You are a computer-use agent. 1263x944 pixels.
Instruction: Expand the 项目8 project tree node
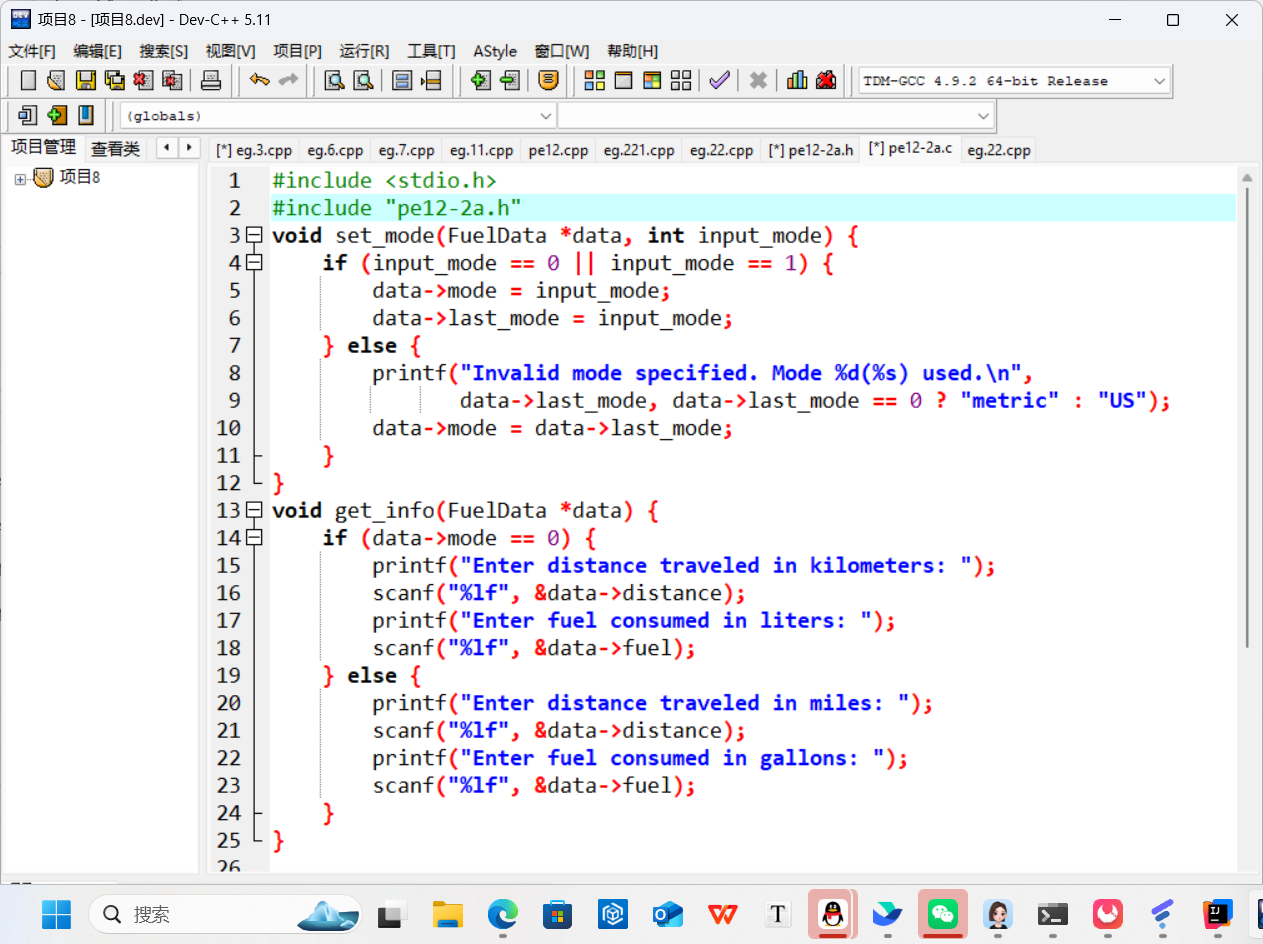click(20, 178)
